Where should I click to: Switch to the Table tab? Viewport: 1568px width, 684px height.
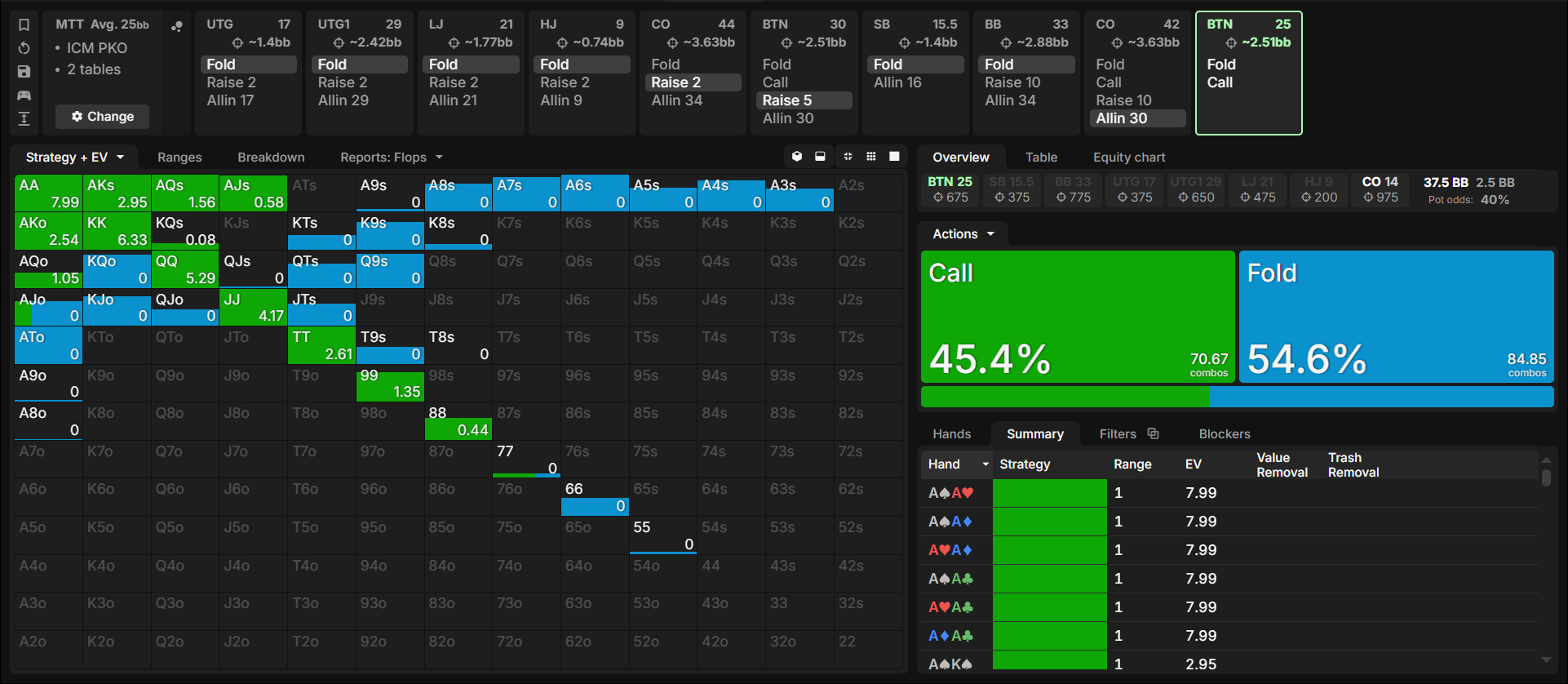click(x=1041, y=158)
